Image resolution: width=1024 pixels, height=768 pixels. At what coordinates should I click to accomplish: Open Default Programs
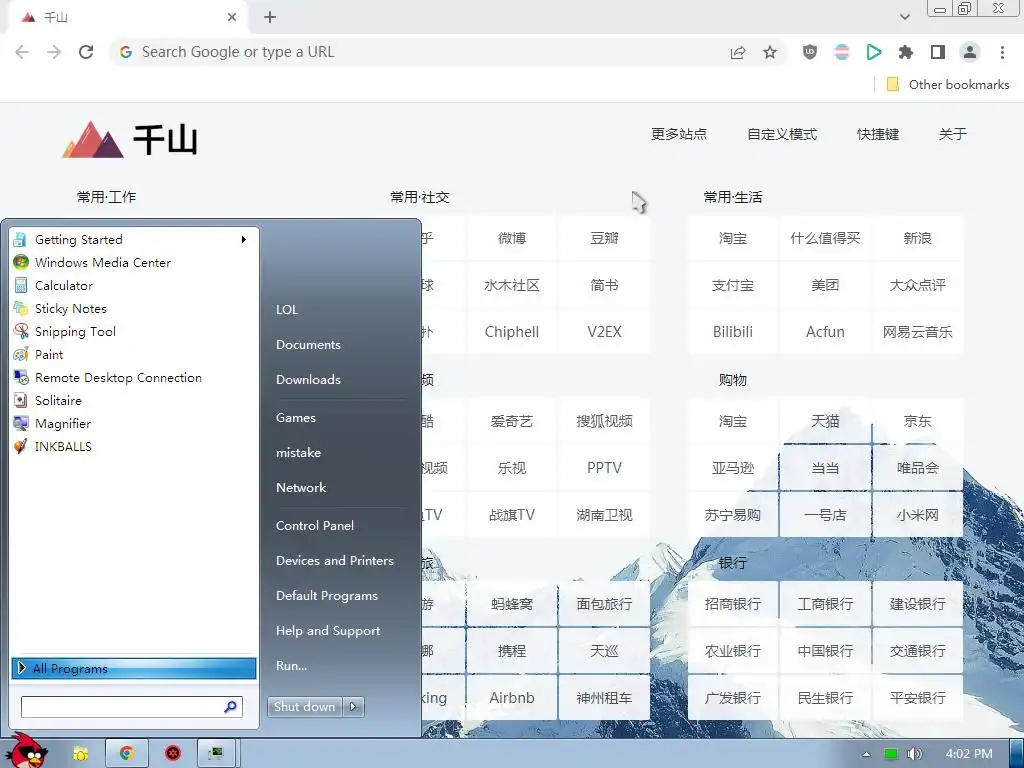pos(327,596)
